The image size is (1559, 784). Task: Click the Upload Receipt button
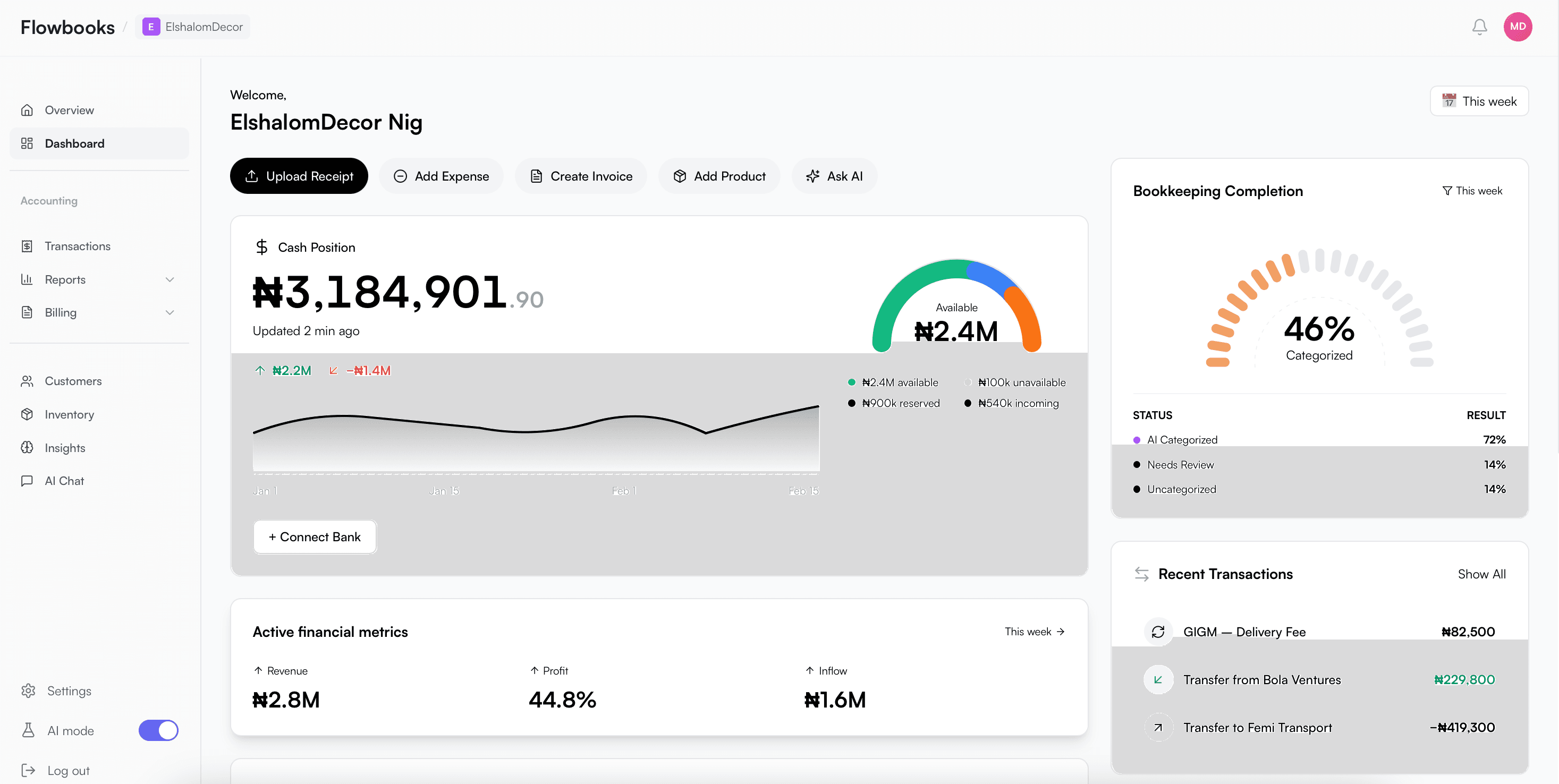[299, 176]
